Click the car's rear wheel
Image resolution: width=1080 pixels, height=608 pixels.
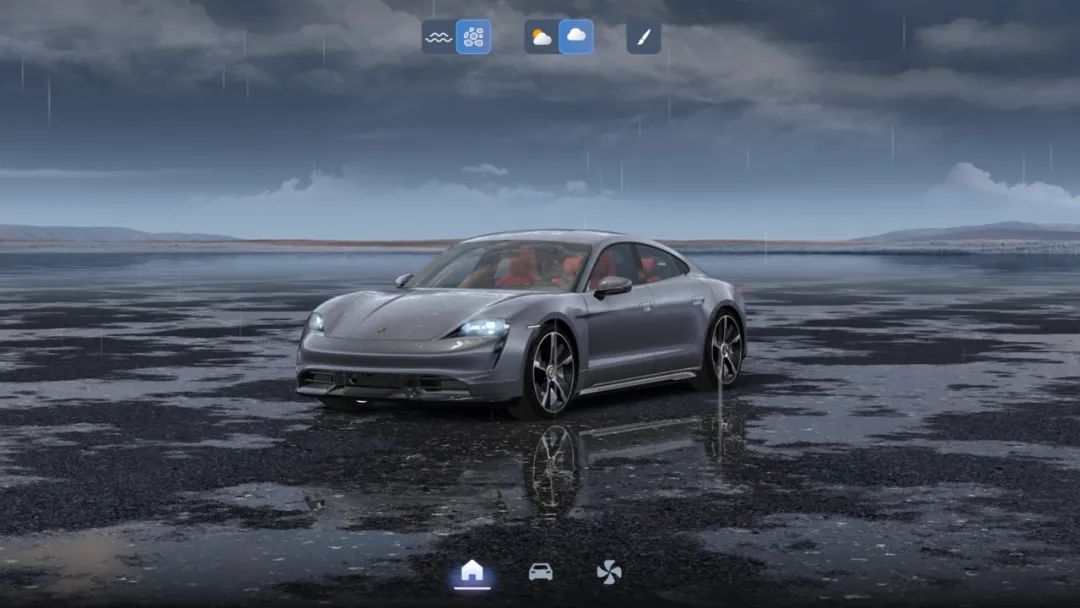click(725, 349)
